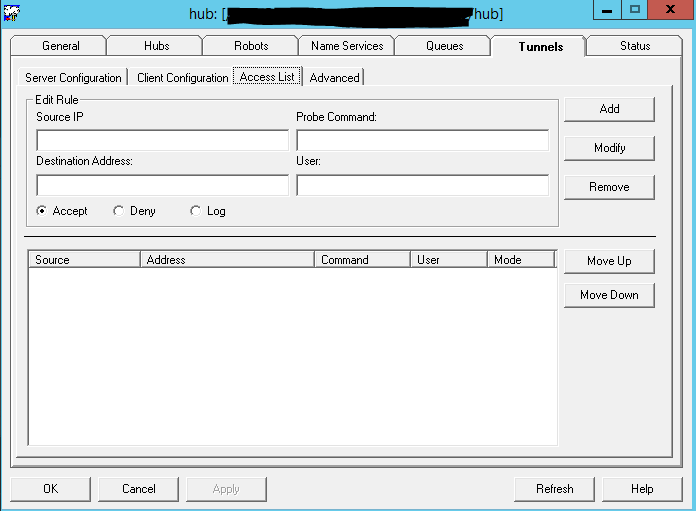
Task: Click the Cancel button
Action: tap(138, 489)
